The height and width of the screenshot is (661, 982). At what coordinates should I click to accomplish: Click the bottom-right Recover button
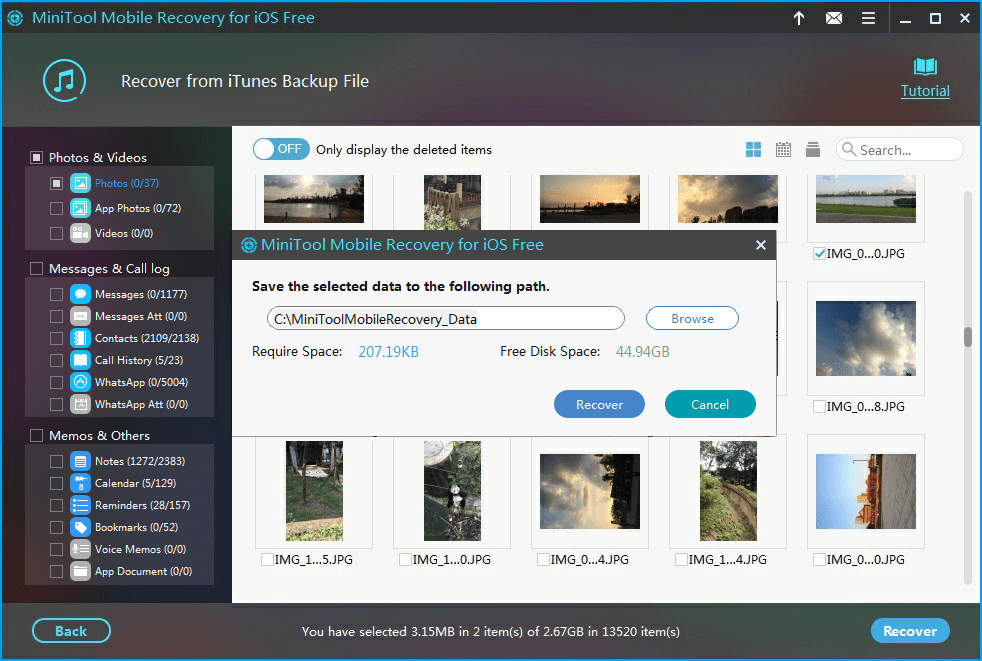click(910, 631)
